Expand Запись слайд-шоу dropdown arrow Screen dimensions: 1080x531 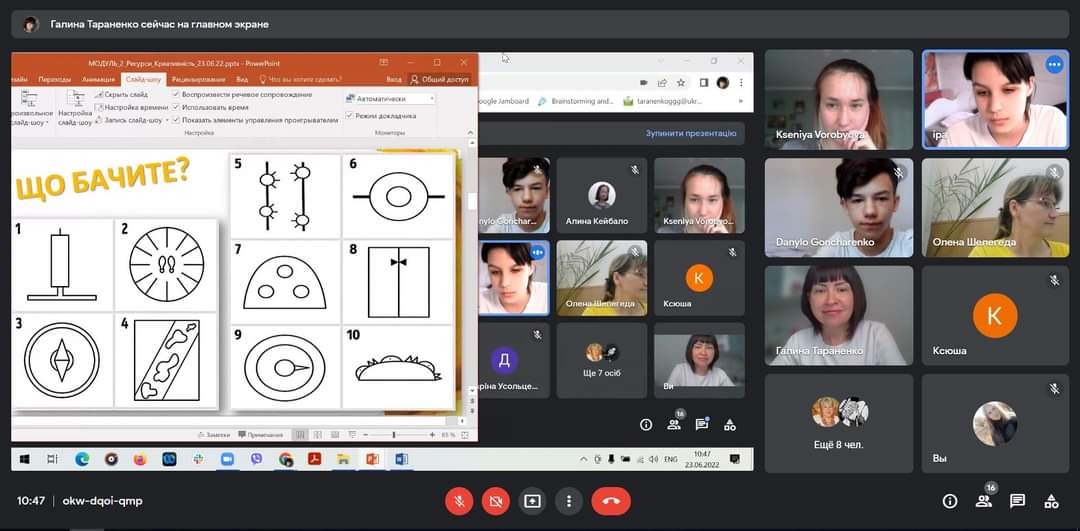coord(165,120)
